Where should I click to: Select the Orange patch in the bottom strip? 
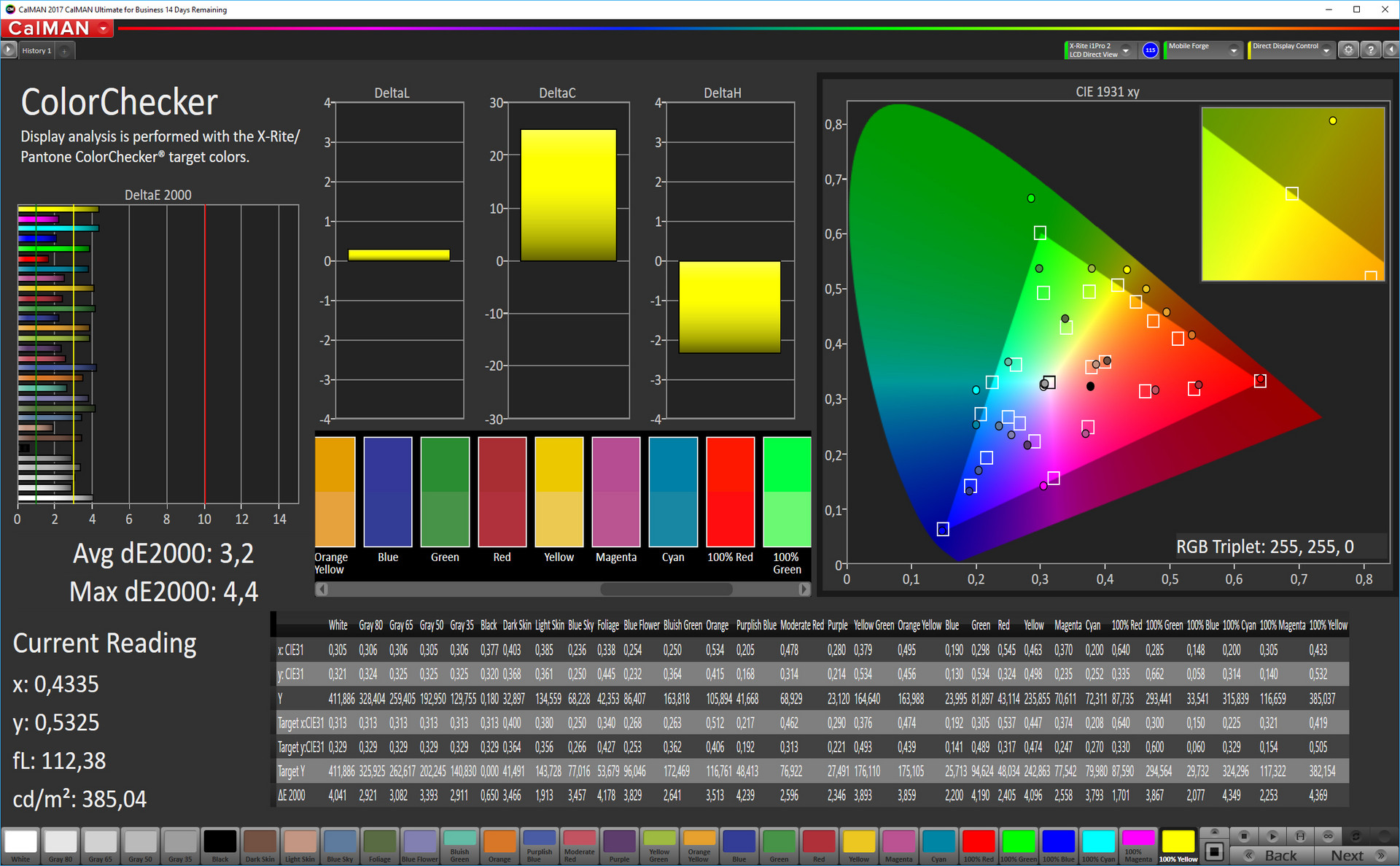[x=499, y=846]
